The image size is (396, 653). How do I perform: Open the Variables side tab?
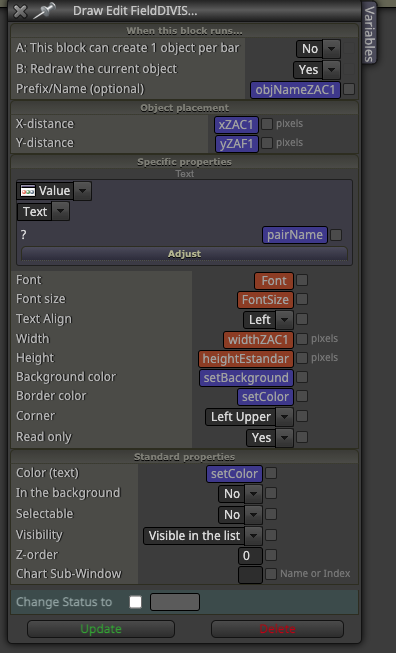click(x=369, y=33)
